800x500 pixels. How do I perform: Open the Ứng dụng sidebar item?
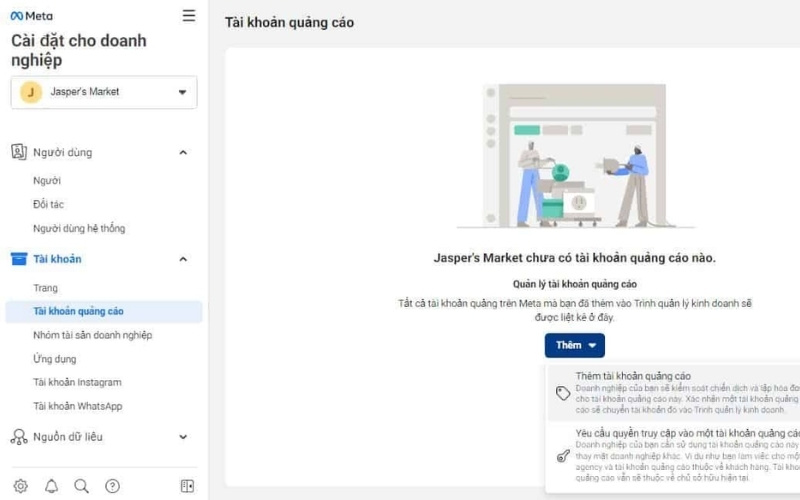[x=55, y=359]
